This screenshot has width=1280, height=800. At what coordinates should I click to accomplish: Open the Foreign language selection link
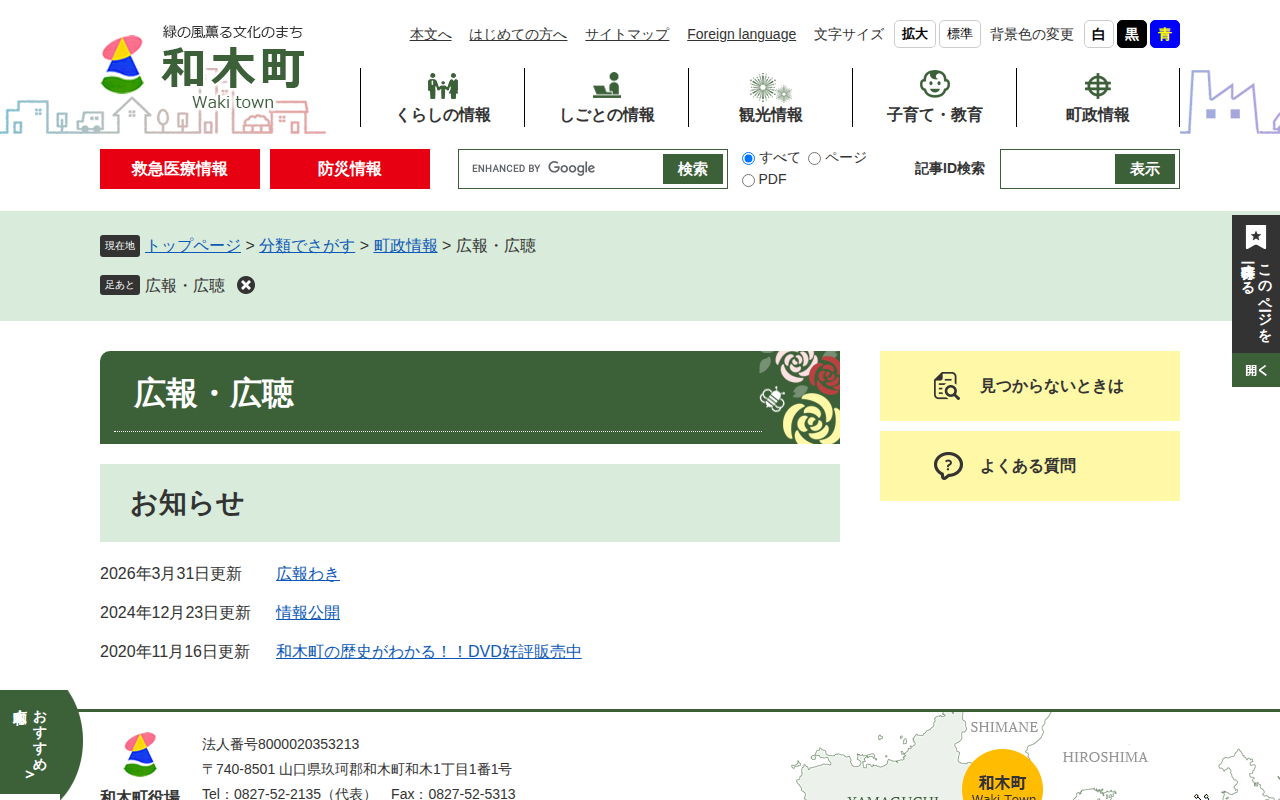741,34
